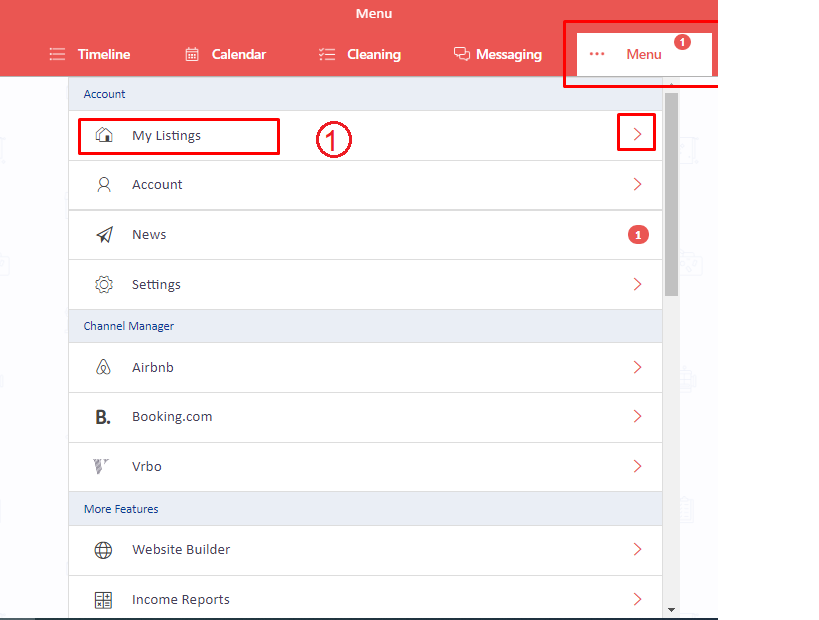Screen dimensions: 819x620
Task: Click the Income Reports calculator icon
Action: [x=103, y=600]
